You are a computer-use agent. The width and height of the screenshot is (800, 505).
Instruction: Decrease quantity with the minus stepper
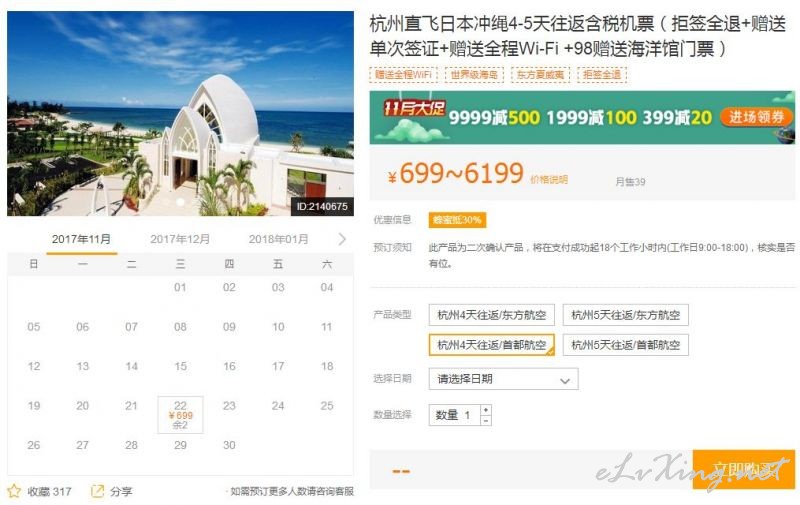tap(486, 420)
